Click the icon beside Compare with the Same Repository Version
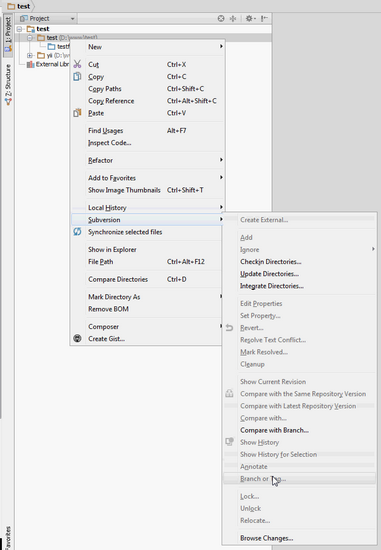381x550 pixels. click(x=229, y=394)
